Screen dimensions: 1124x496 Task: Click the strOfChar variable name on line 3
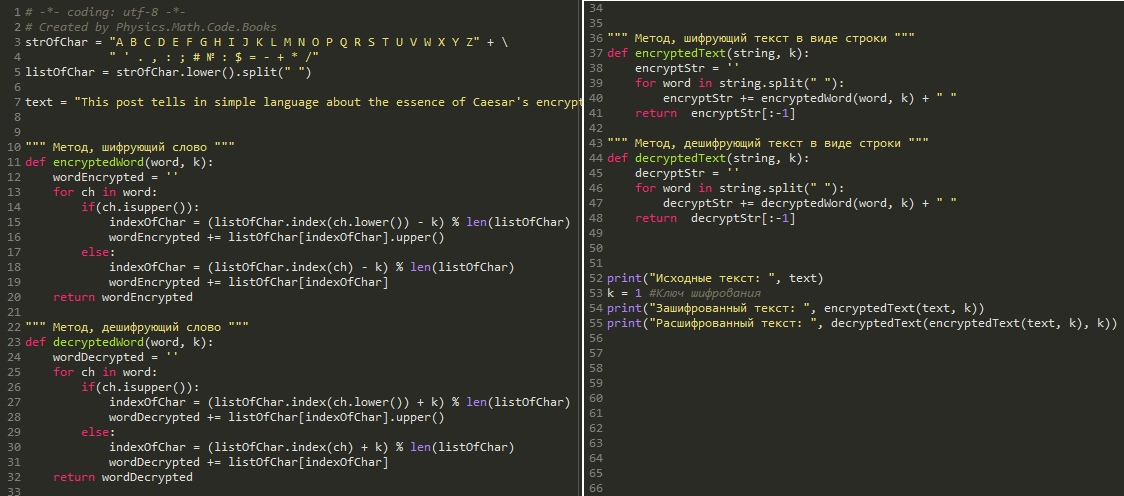(x=56, y=42)
